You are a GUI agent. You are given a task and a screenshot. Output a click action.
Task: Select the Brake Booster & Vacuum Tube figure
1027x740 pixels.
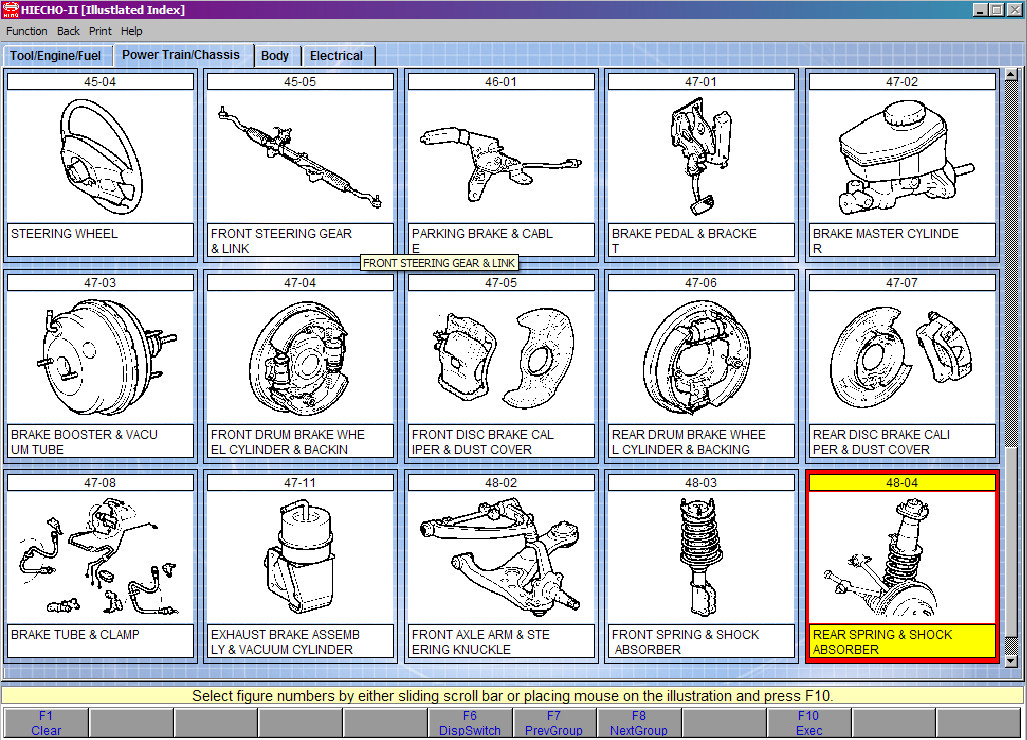tap(100, 356)
